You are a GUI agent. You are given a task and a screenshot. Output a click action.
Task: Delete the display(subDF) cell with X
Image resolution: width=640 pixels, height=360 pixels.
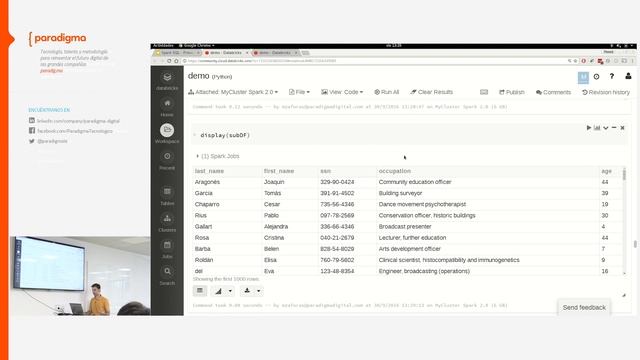click(x=622, y=128)
